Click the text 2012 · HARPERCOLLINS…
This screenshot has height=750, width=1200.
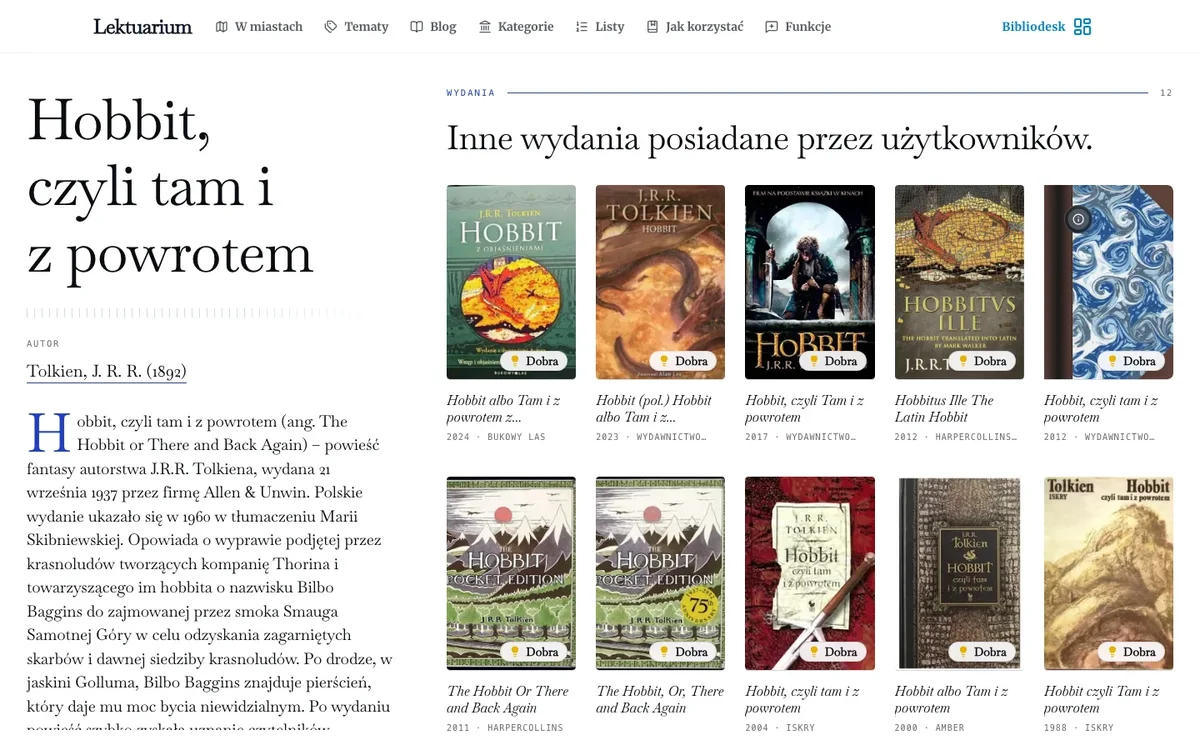coord(956,437)
